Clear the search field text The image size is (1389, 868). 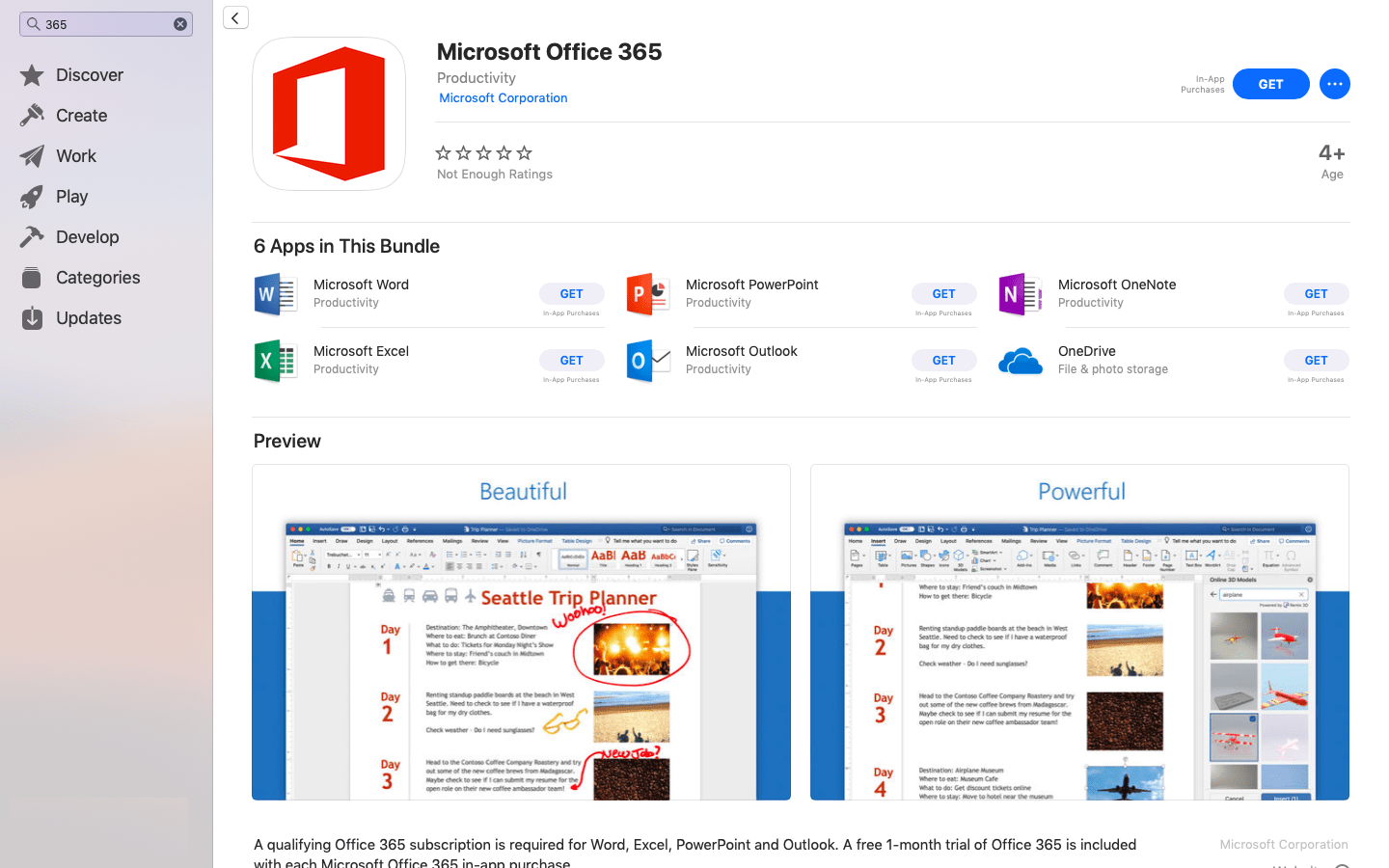pyautogui.click(x=180, y=24)
